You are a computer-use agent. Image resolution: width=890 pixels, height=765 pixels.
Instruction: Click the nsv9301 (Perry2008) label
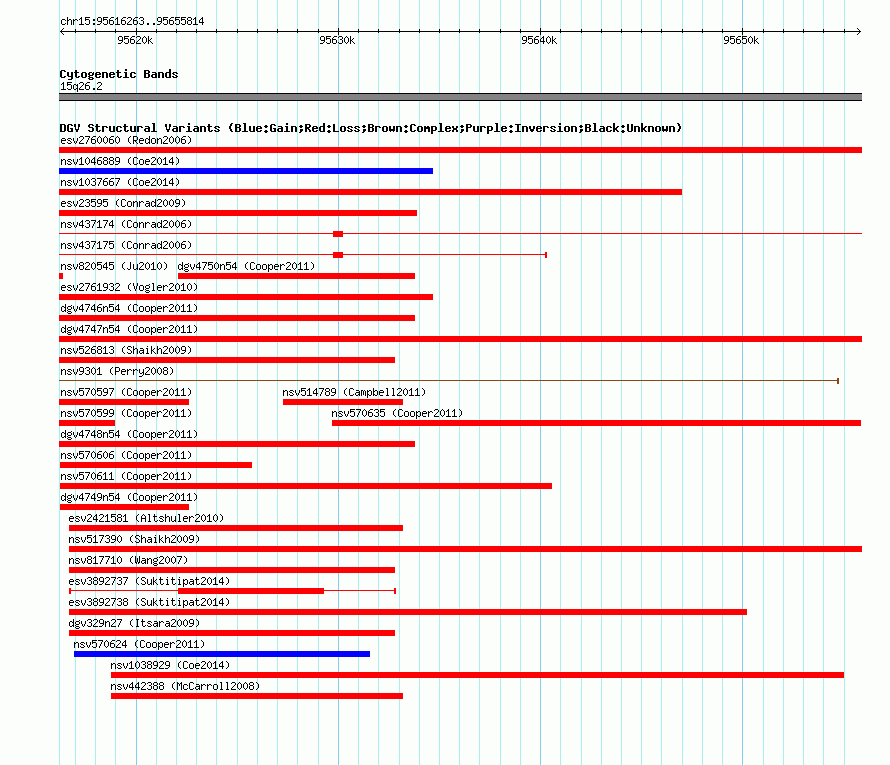(117, 371)
